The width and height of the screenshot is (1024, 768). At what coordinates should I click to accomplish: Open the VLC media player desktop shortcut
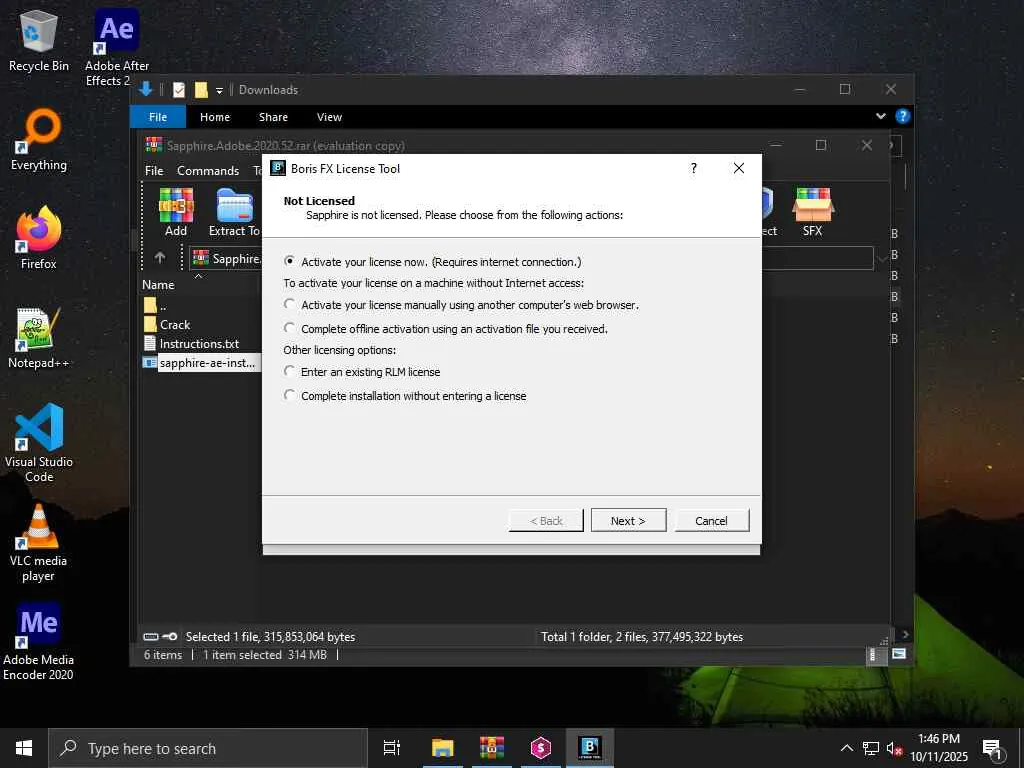[39, 543]
